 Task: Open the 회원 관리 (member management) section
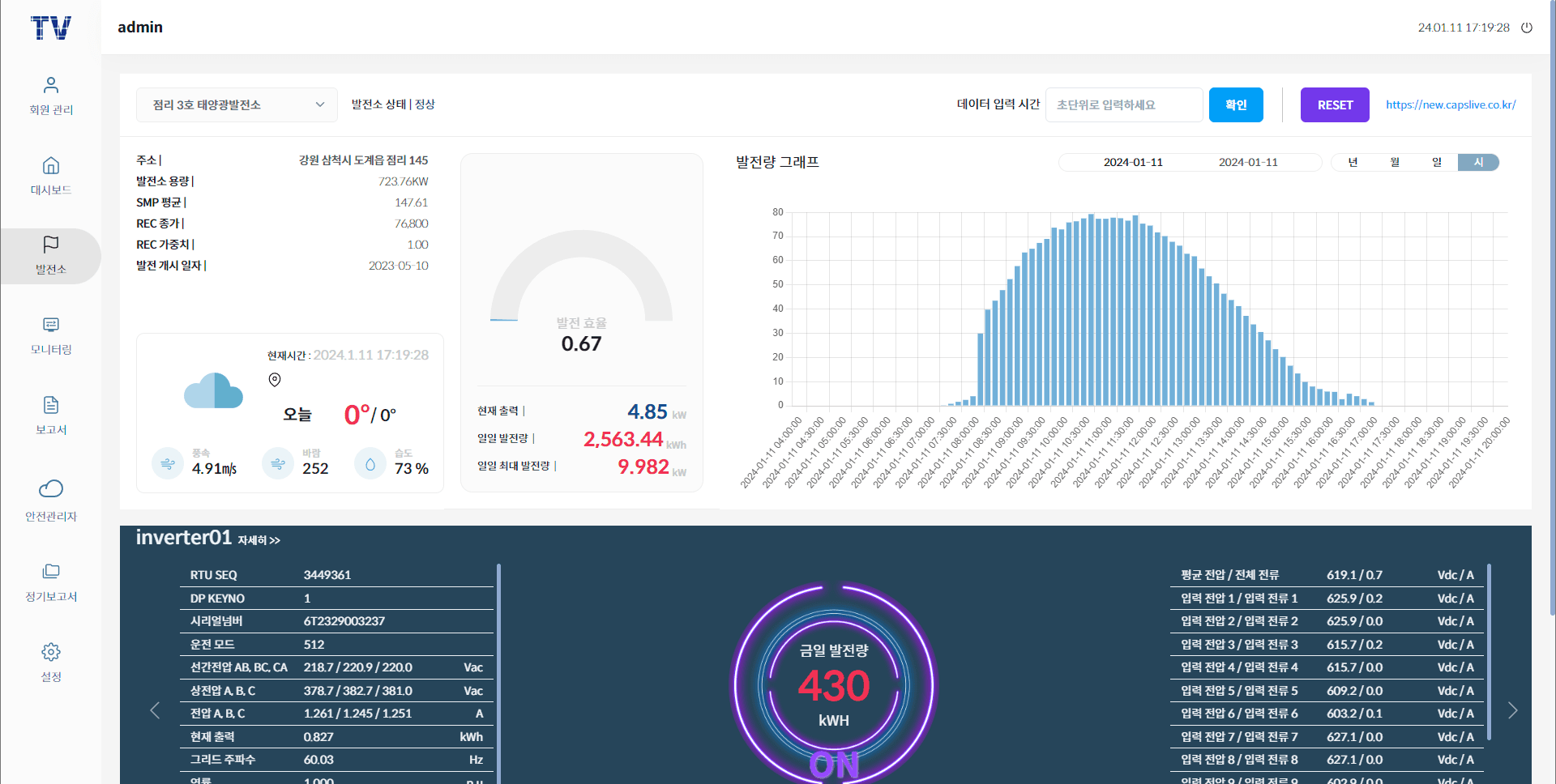click(50, 93)
